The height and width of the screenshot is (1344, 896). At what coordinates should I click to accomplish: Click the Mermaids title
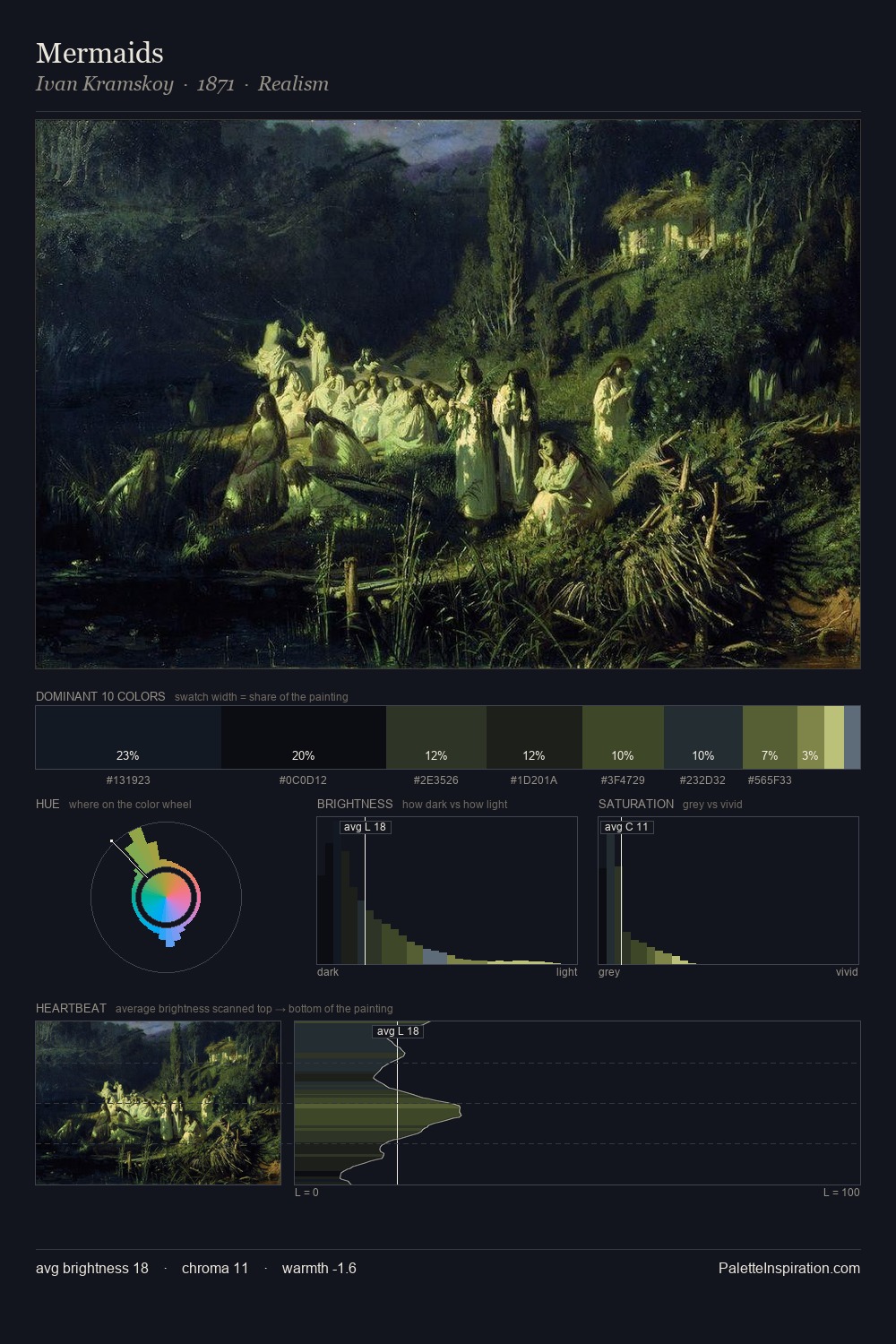click(x=99, y=53)
